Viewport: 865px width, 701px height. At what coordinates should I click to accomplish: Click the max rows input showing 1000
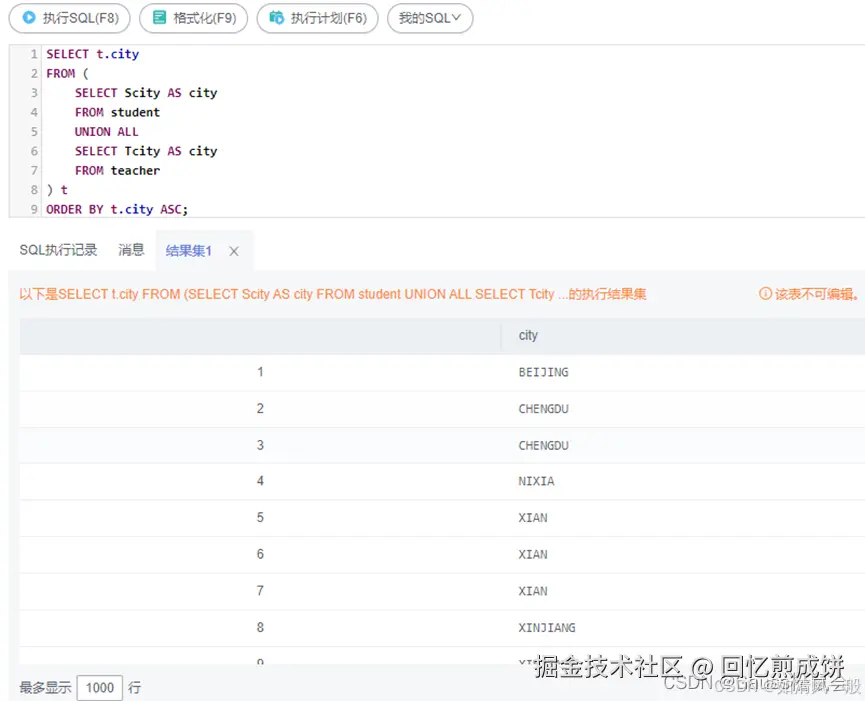(x=100, y=688)
